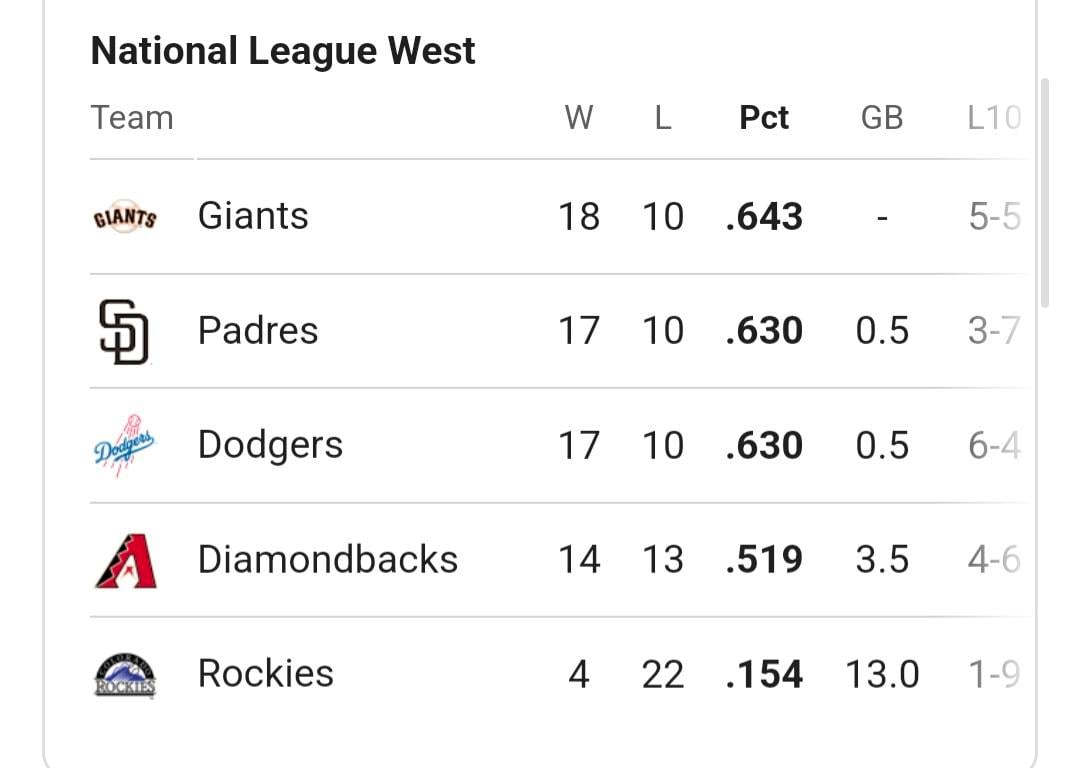Click the Padres SD logo

(x=124, y=331)
